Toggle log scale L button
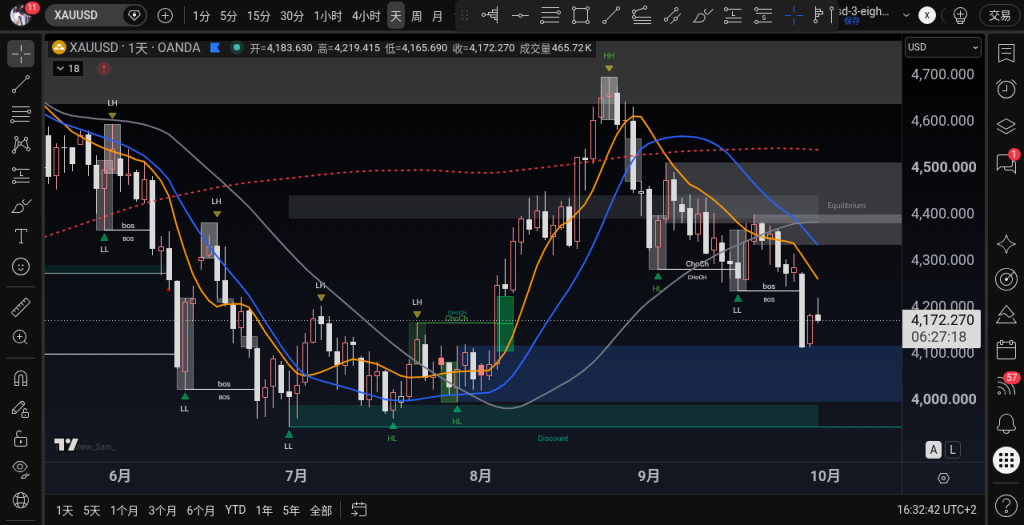 [953, 449]
